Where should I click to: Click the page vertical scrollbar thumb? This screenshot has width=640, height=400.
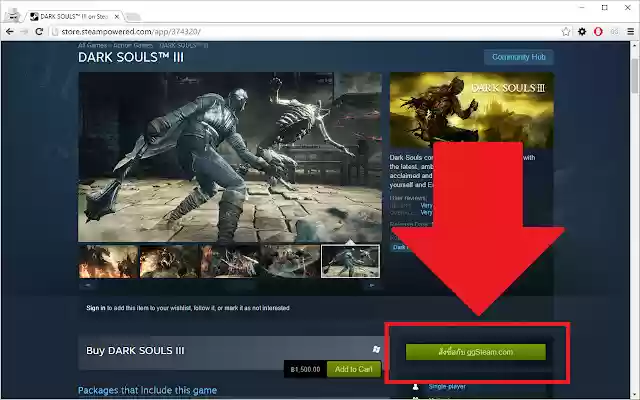point(635,76)
